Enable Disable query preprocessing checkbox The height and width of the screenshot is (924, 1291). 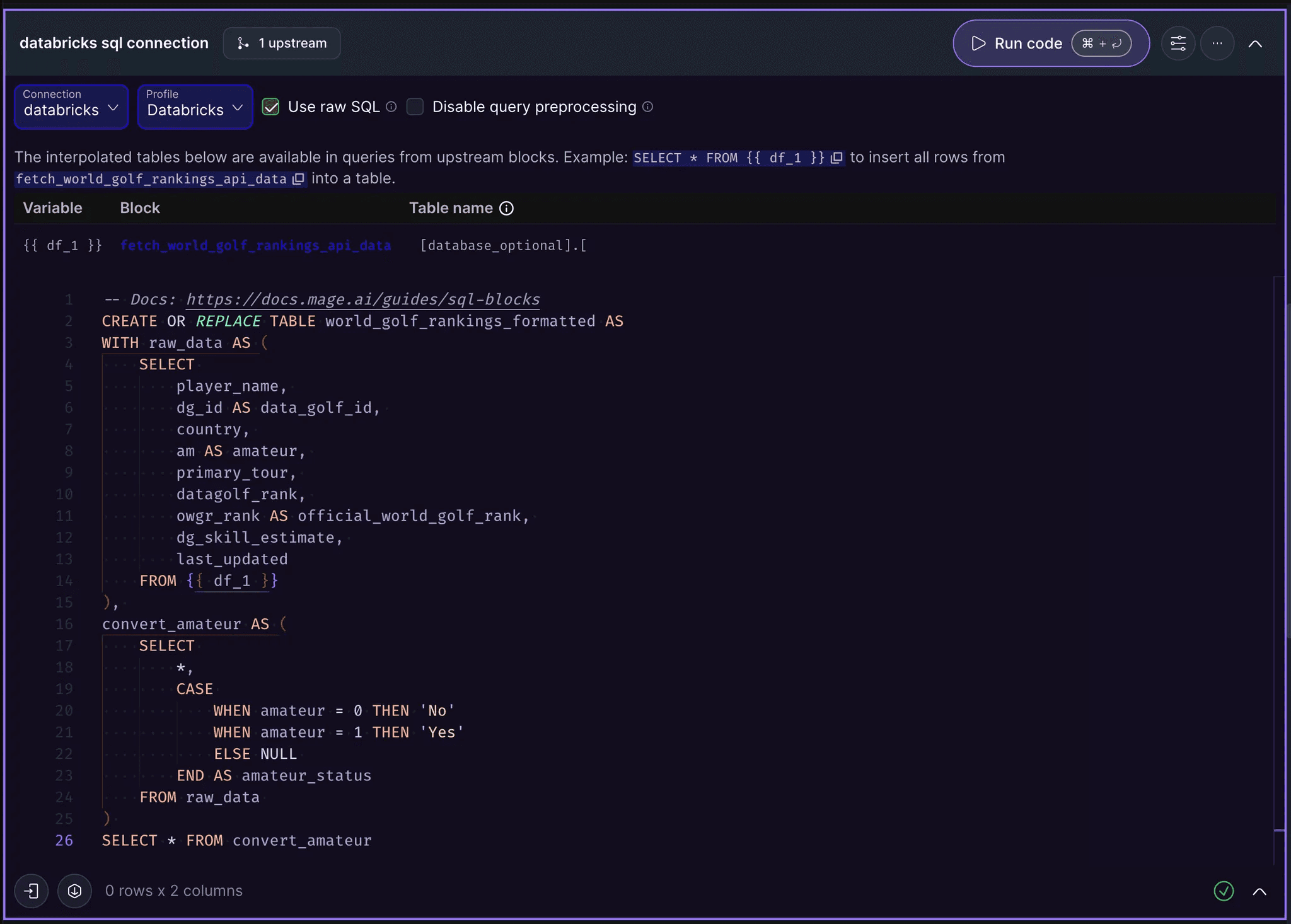point(415,107)
